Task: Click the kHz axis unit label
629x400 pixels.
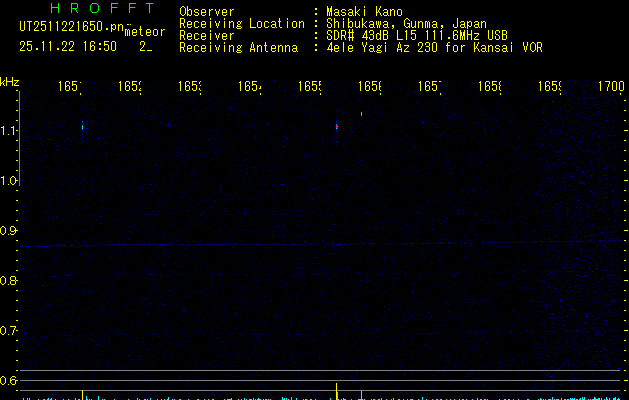Action: pyautogui.click(x=10, y=81)
